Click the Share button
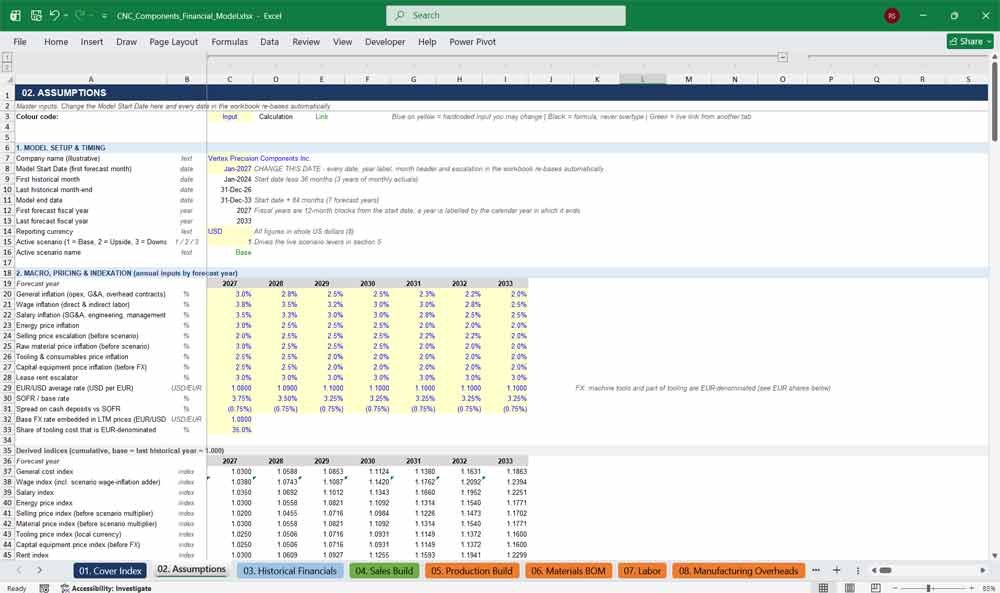This screenshot has height=593, width=1000. click(970, 41)
